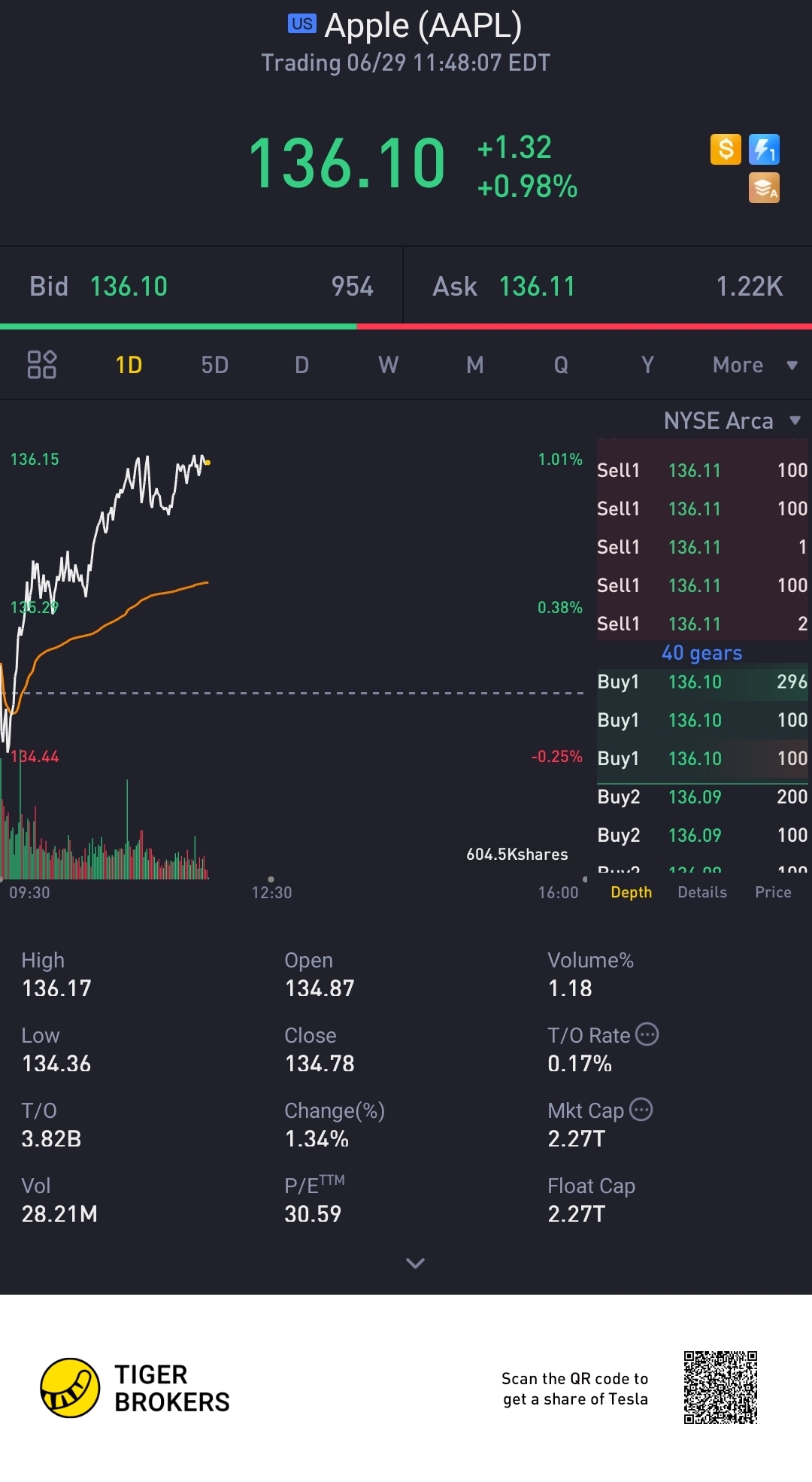Tap the Buy2 row with 100 shares
Viewport: 812px width, 1482px height.
tap(702, 835)
